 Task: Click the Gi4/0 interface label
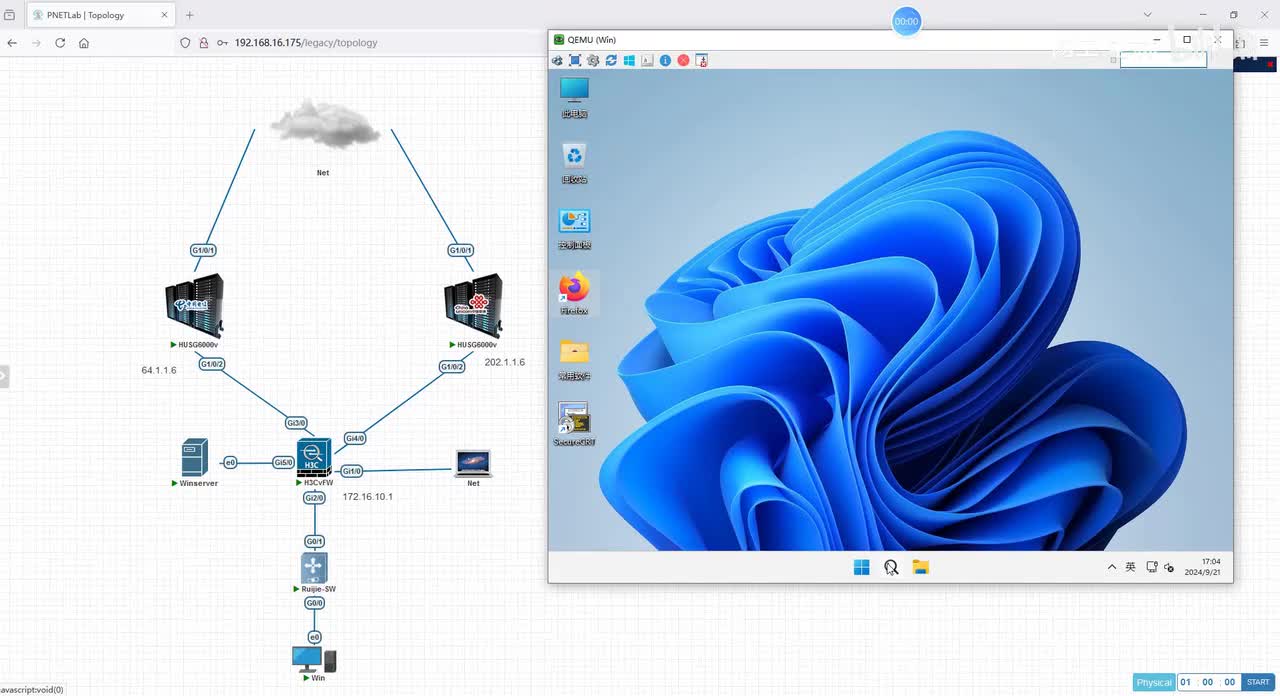pos(355,438)
